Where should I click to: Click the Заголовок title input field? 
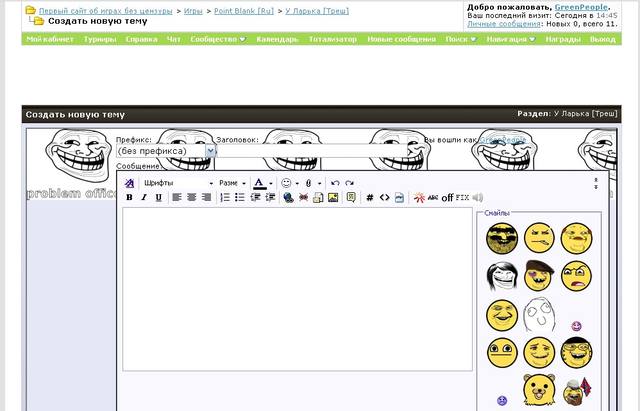pyautogui.click(x=312, y=151)
